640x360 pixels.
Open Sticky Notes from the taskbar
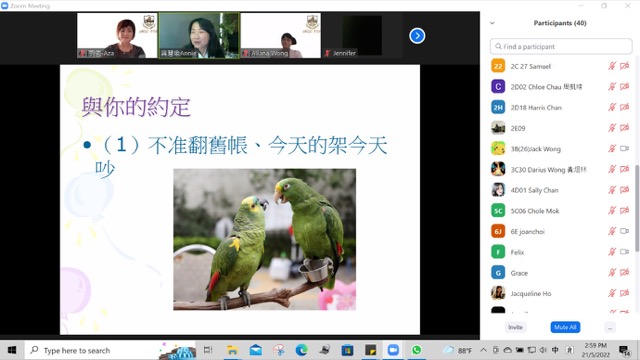pos(370,350)
